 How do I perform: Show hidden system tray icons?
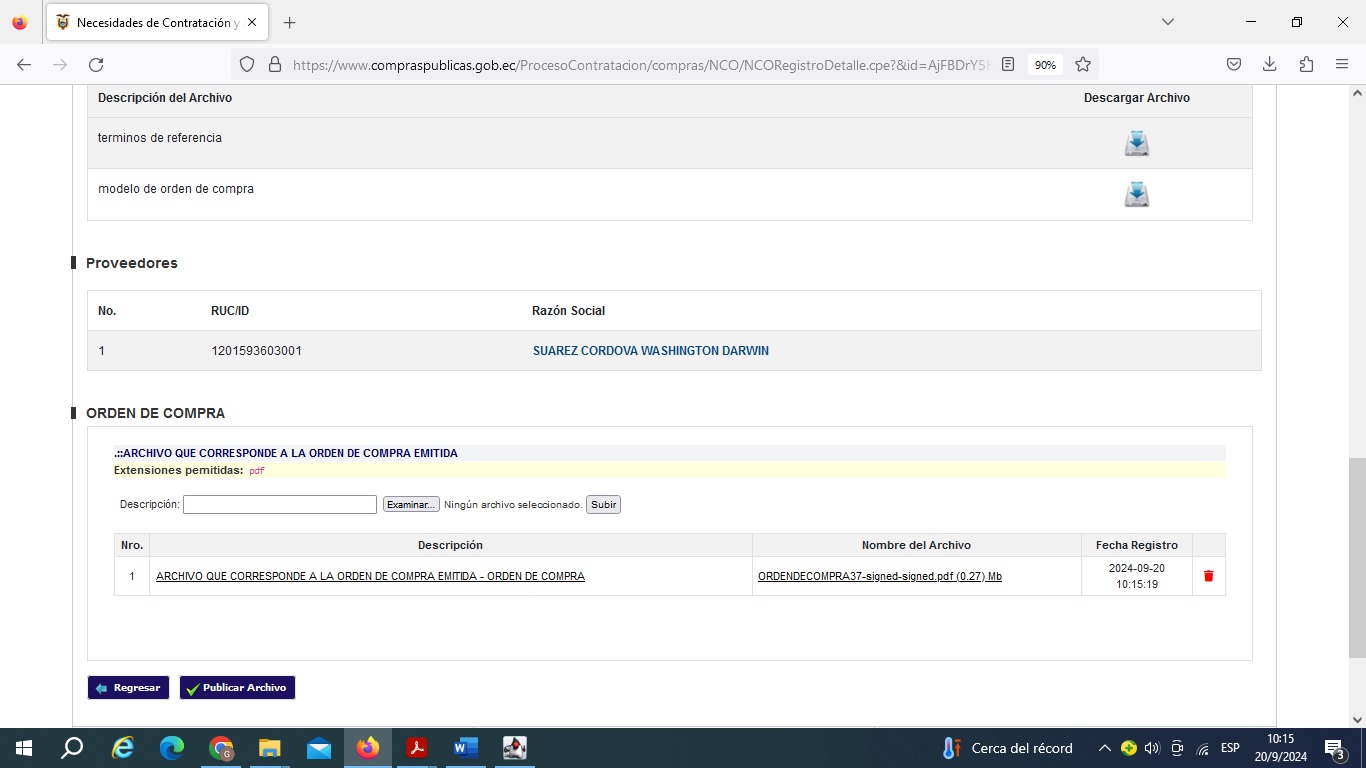(1104, 748)
